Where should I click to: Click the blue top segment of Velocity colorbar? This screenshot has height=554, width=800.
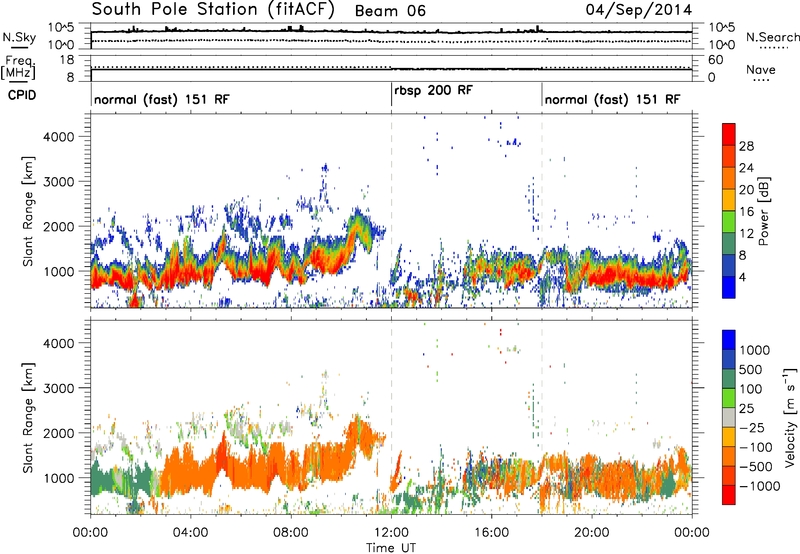click(729, 340)
